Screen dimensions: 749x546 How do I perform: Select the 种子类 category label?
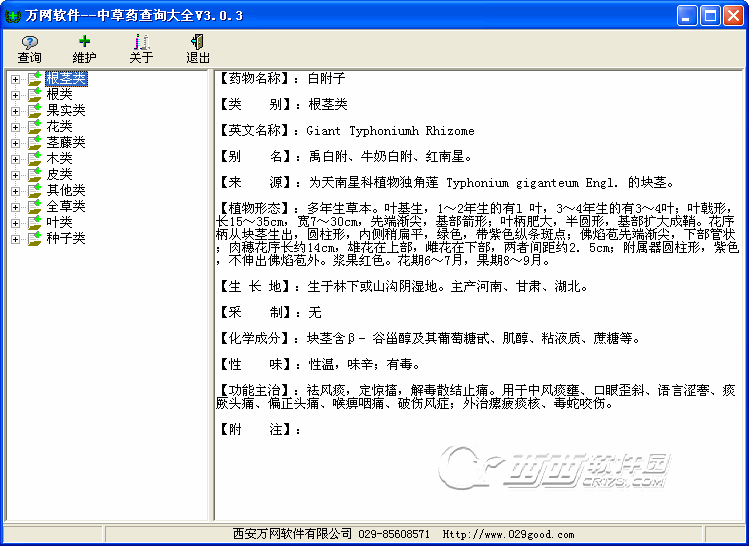66,239
